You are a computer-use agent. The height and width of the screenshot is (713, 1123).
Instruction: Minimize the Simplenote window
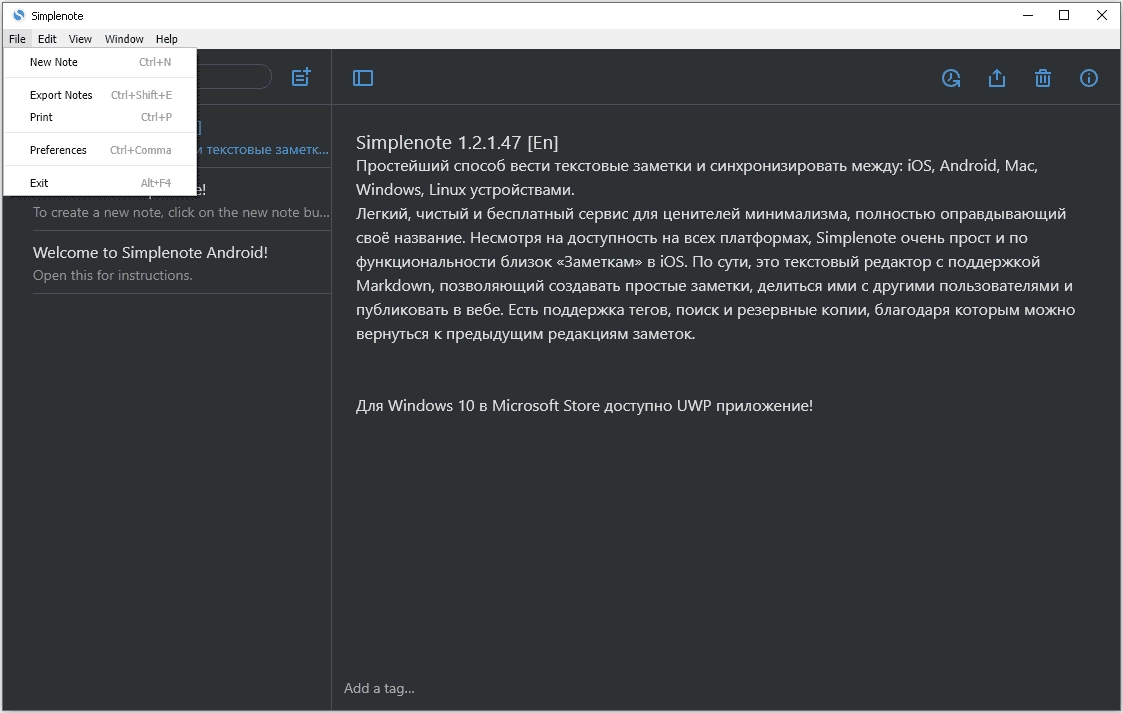(1028, 15)
